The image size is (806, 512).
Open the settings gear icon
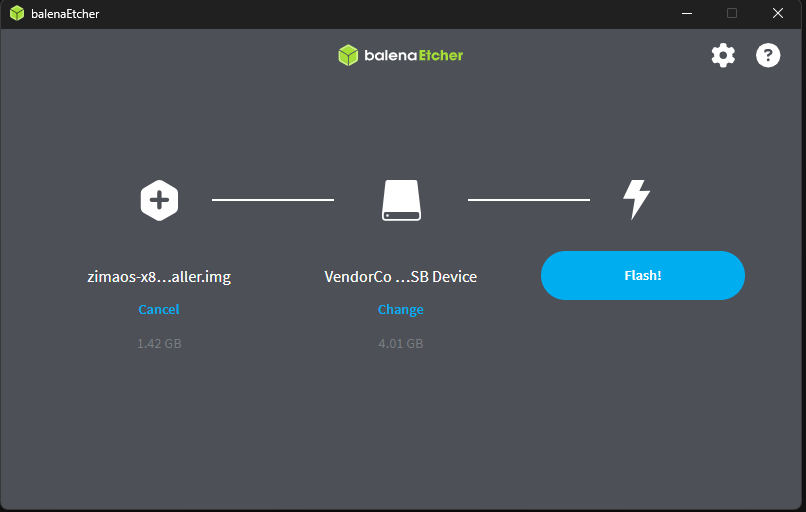(722, 55)
